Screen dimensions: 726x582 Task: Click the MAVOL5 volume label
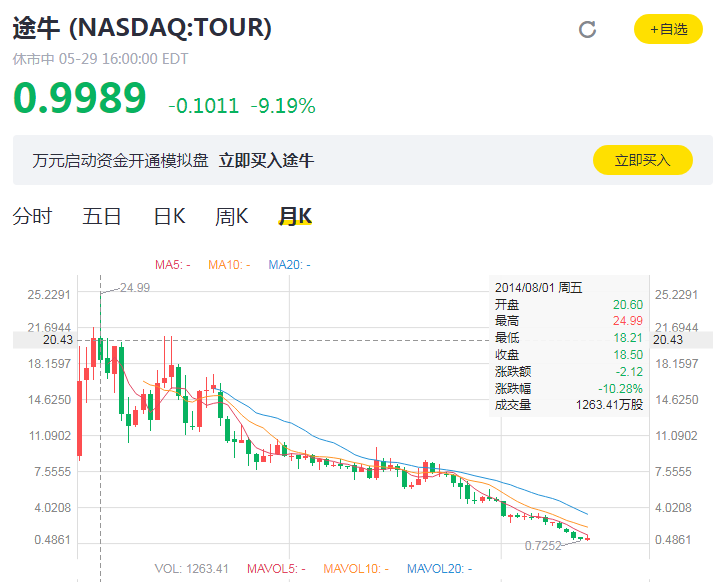coord(276,569)
